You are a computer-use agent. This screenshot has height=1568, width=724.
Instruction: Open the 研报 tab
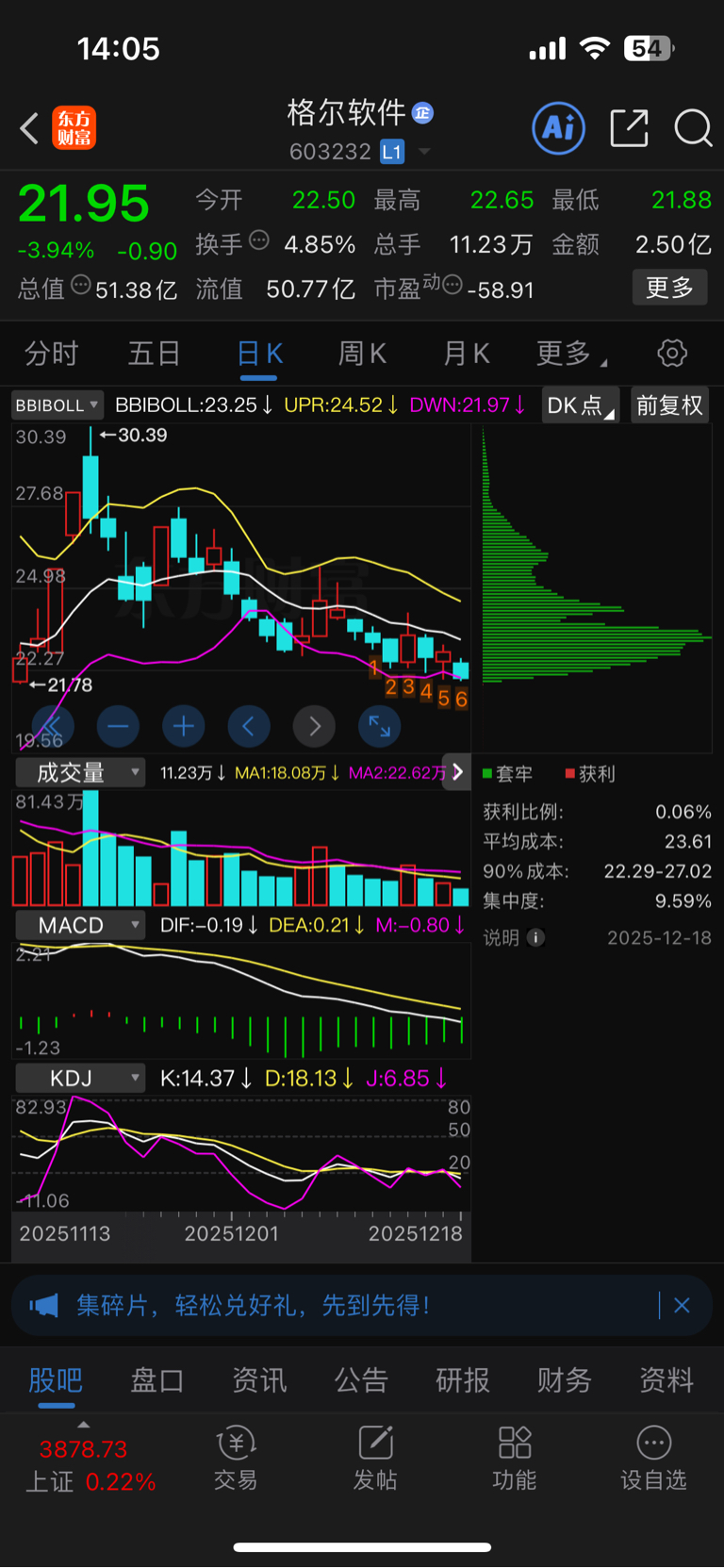coord(463,1380)
